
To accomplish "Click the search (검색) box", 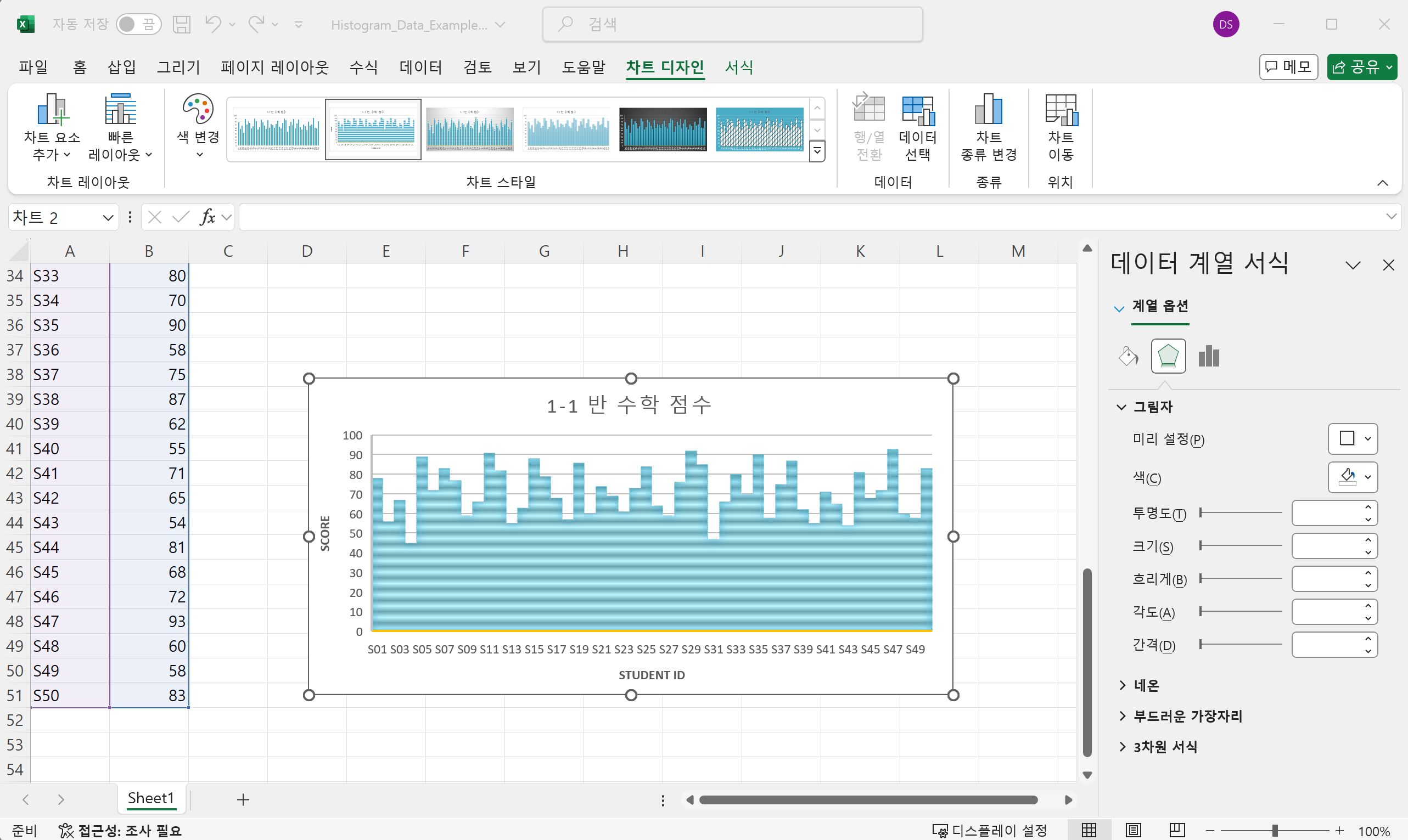I will (x=733, y=24).
